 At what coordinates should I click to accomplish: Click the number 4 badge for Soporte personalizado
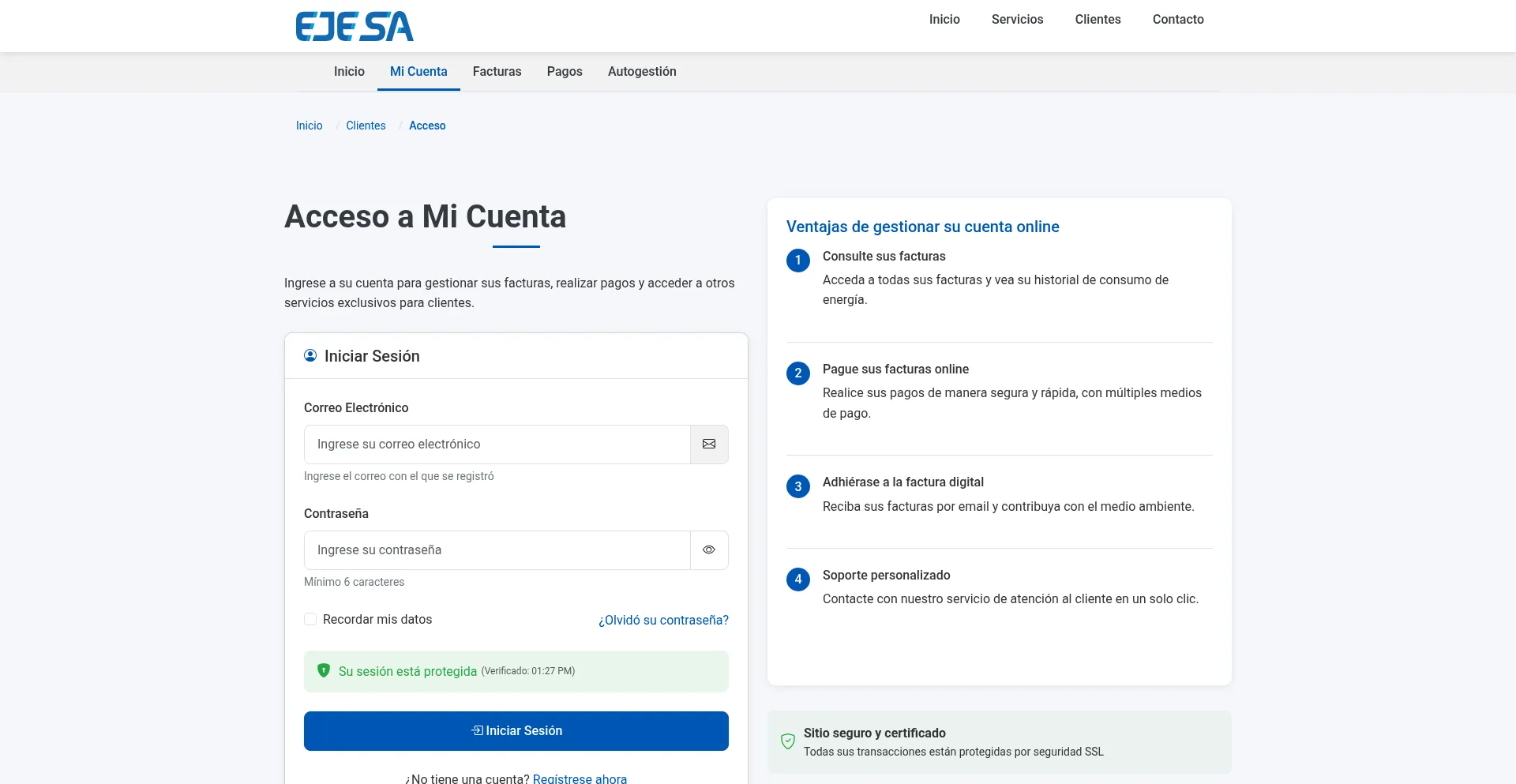798,580
